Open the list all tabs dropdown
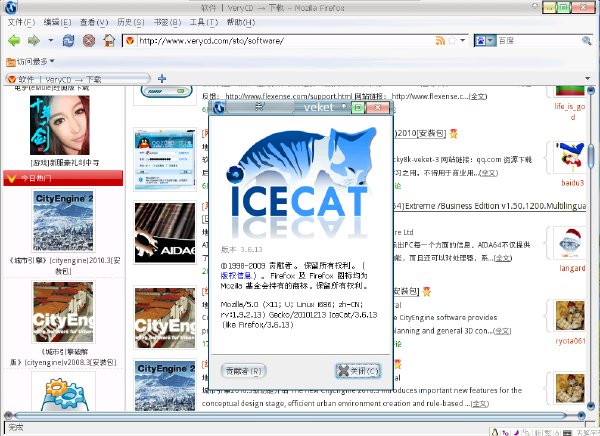Viewport: 600px width, 436px height. tap(588, 78)
